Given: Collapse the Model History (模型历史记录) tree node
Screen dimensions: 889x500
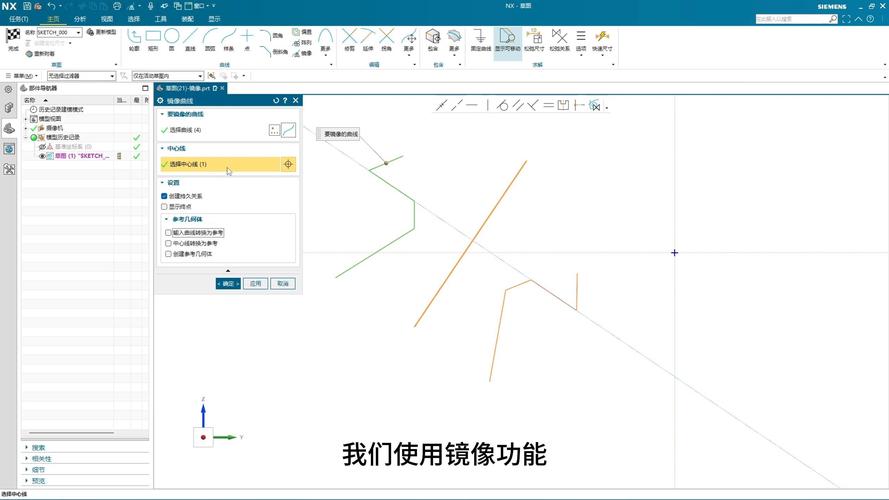Looking at the screenshot, I should 26,137.
